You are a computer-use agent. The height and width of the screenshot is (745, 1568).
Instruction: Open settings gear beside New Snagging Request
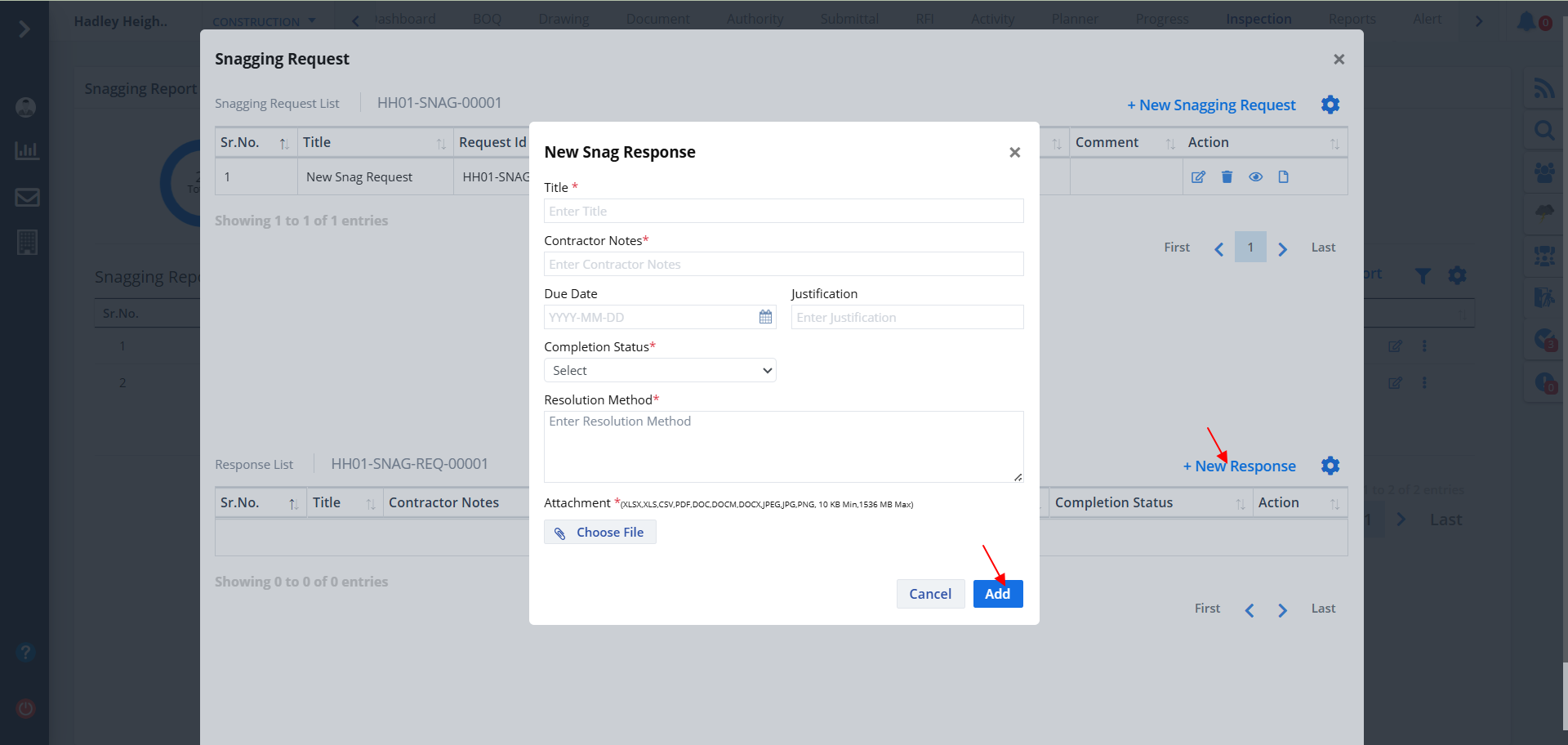[x=1330, y=105]
